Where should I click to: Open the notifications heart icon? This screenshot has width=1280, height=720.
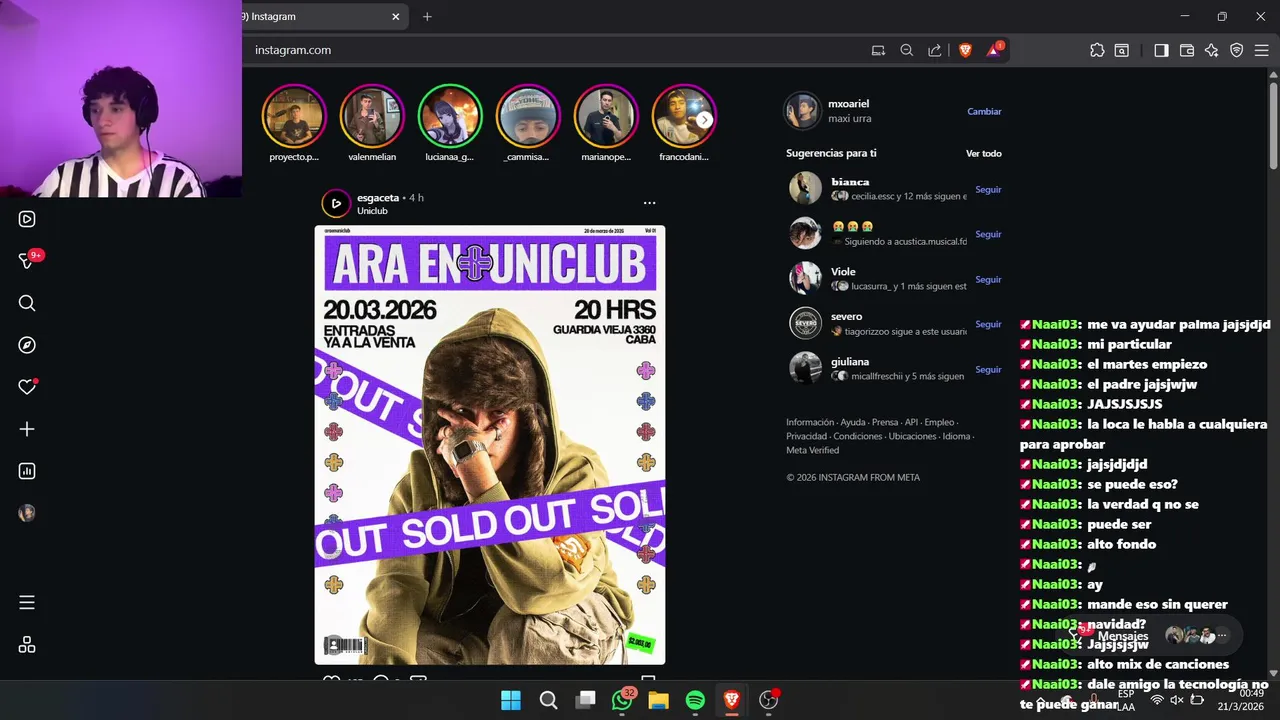[x=27, y=387]
